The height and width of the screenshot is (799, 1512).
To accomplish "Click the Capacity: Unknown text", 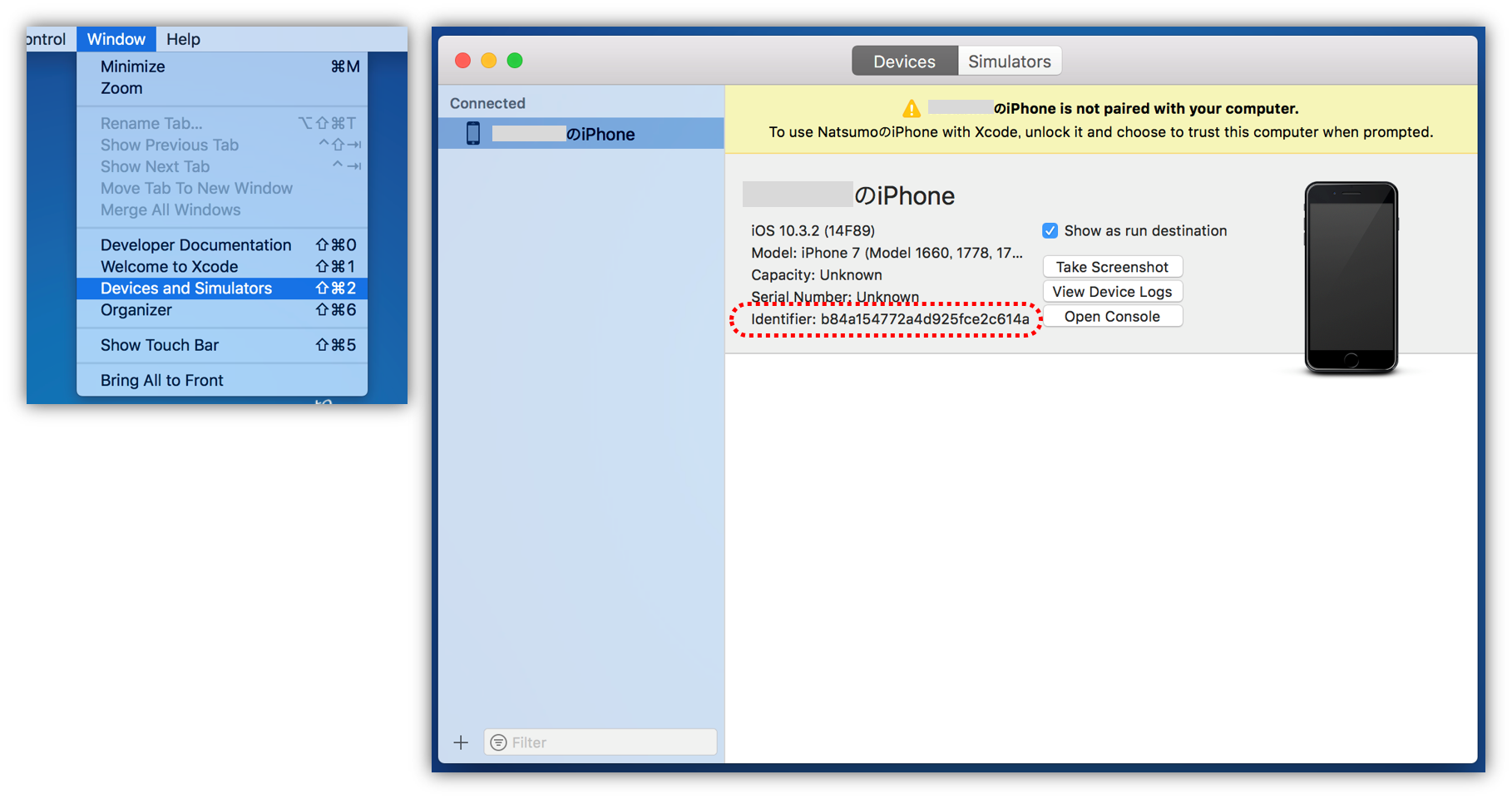I will (x=816, y=274).
